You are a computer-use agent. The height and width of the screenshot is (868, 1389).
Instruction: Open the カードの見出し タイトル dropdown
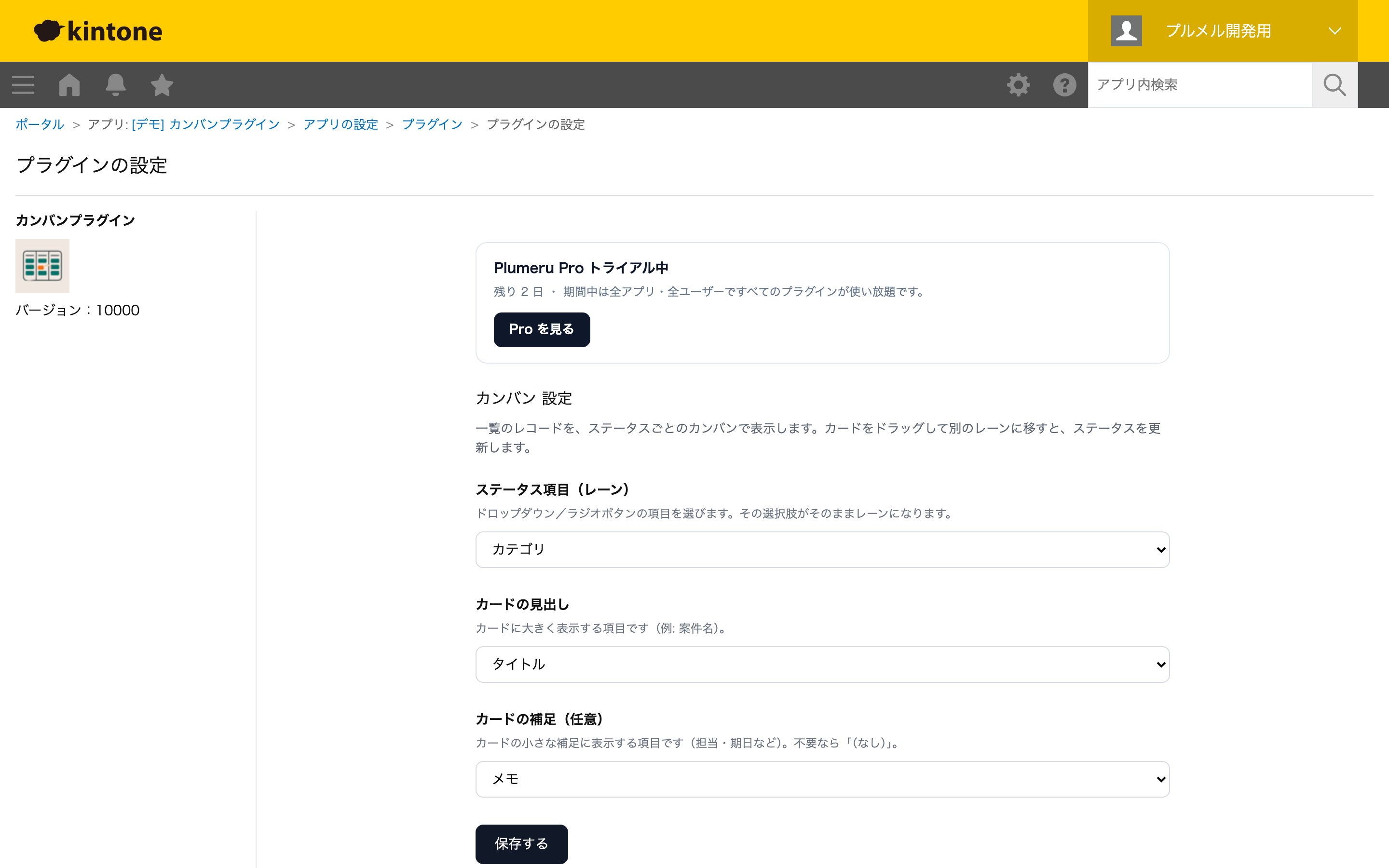click(x=822, y=664)
